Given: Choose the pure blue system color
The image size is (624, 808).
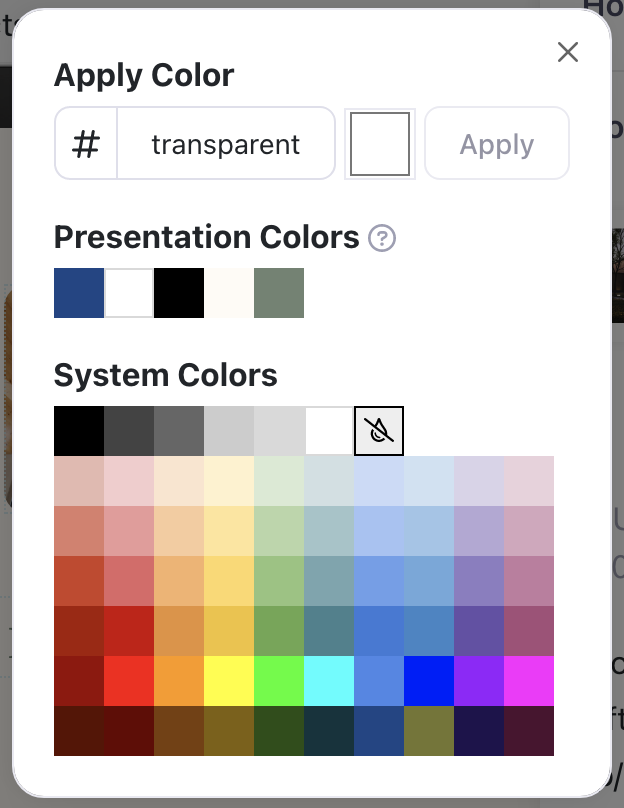Looking at the screenshot, I should (x=429, y=681).
